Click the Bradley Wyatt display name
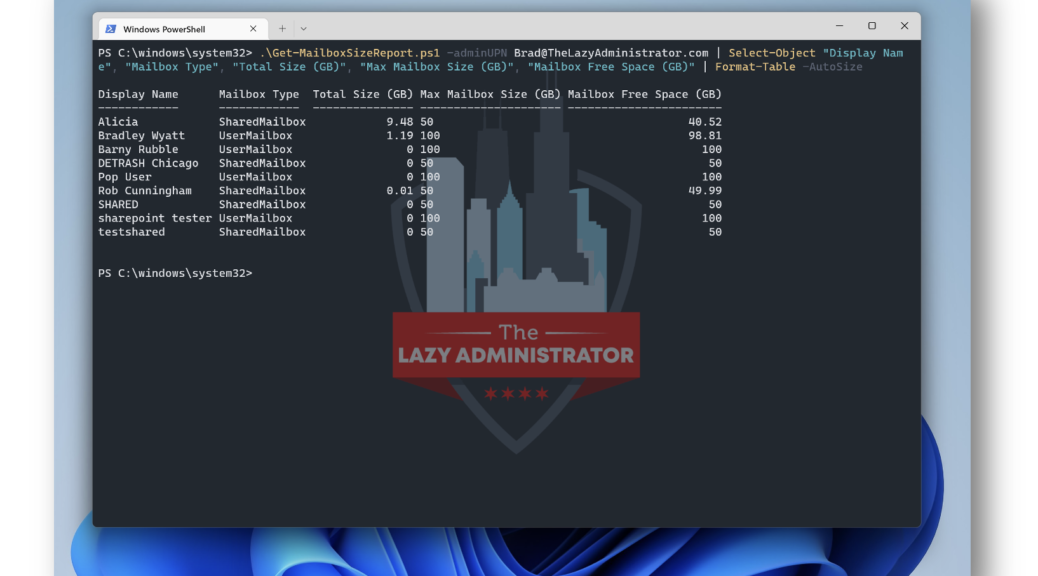The image size is (1038, 576). pos(141,136)
